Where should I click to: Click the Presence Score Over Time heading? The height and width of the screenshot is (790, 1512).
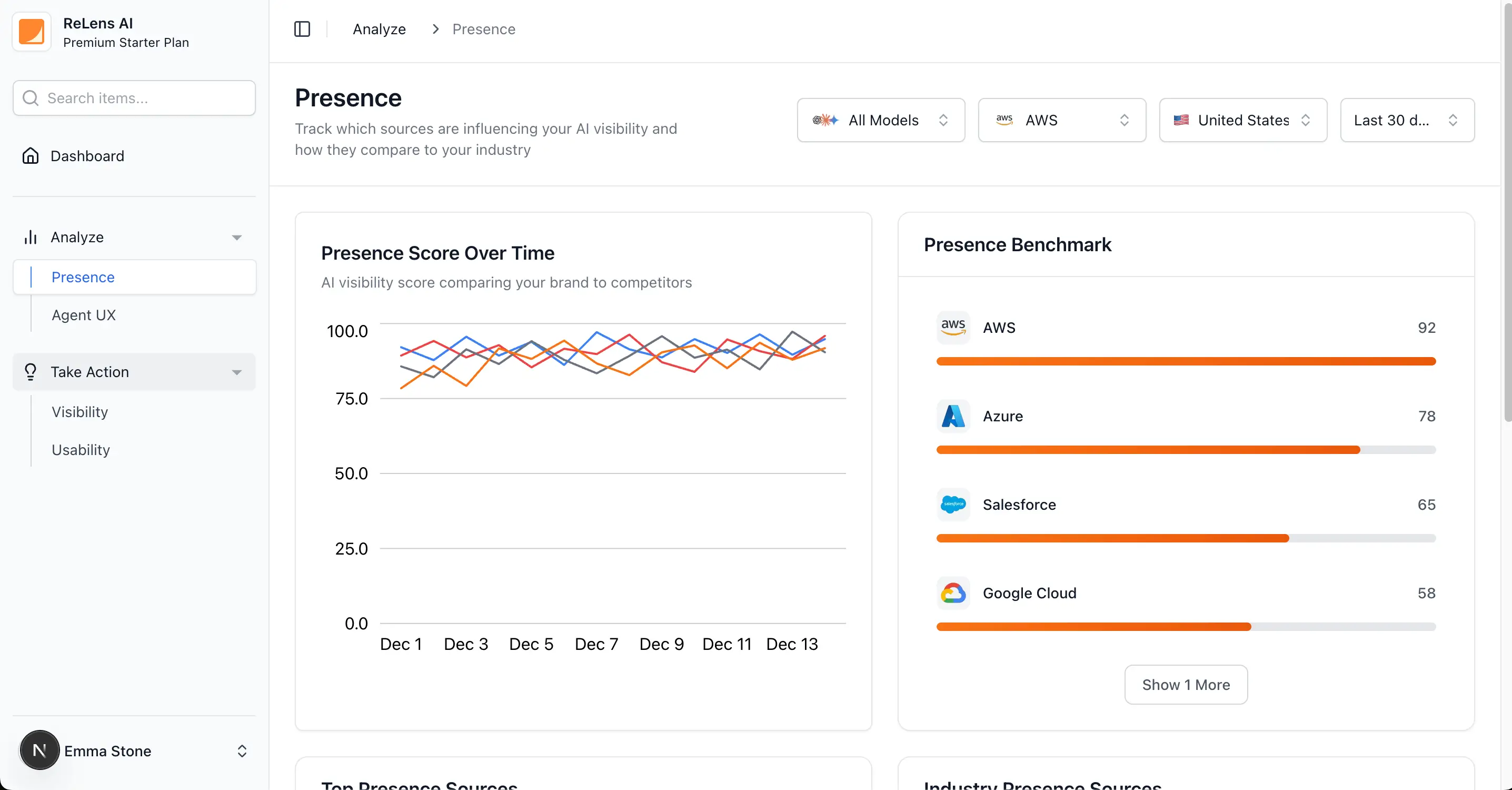(437, 253)
